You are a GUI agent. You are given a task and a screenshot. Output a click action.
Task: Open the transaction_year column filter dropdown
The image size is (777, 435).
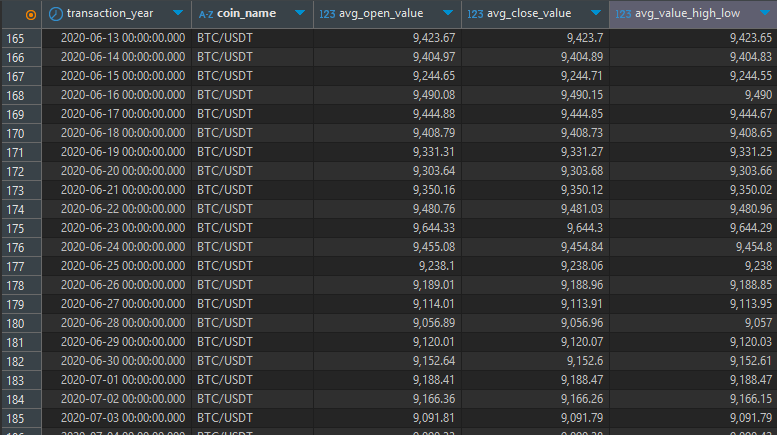coord(178,14)
